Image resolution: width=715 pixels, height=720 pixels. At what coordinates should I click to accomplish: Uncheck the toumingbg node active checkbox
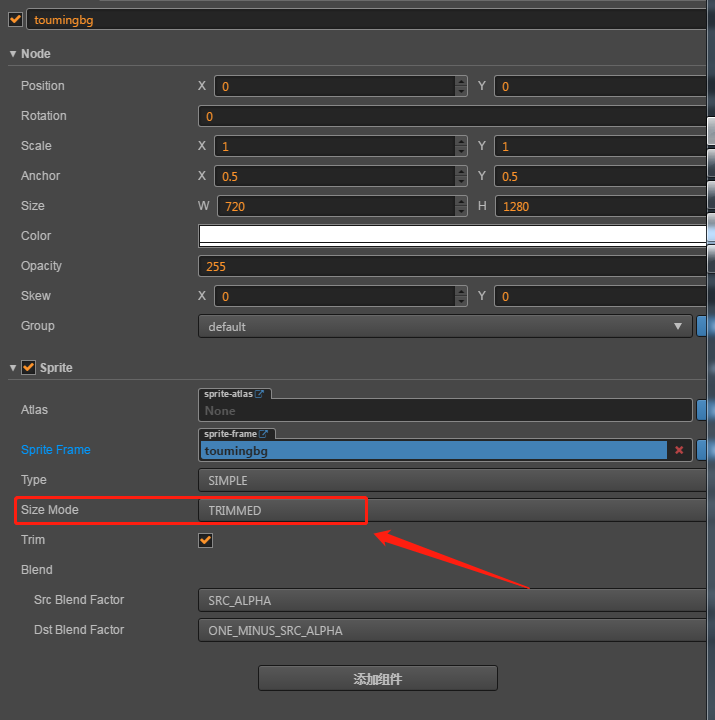pyautogui.click(x=16, y=20)
